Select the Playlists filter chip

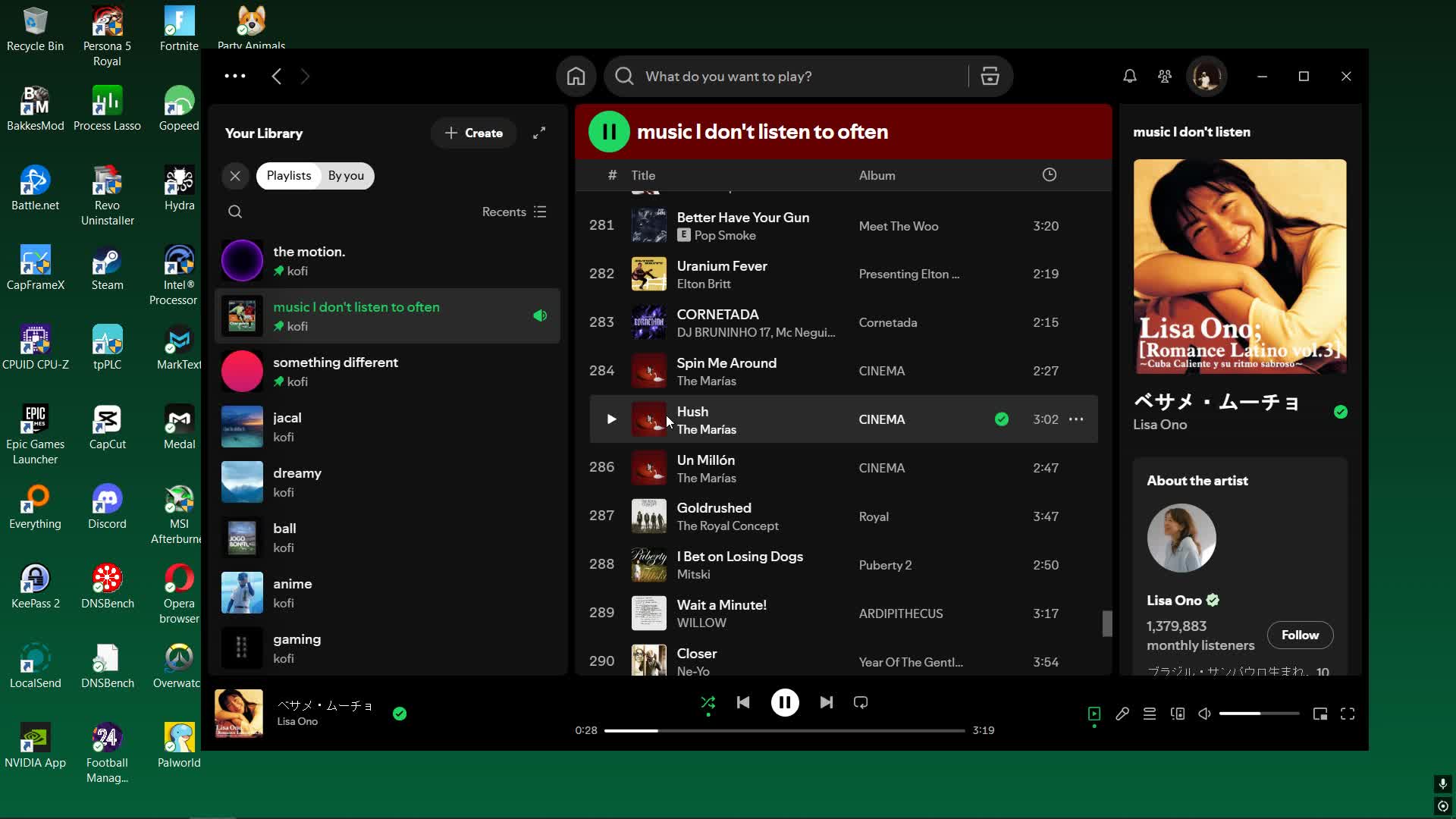click(289, 176)
